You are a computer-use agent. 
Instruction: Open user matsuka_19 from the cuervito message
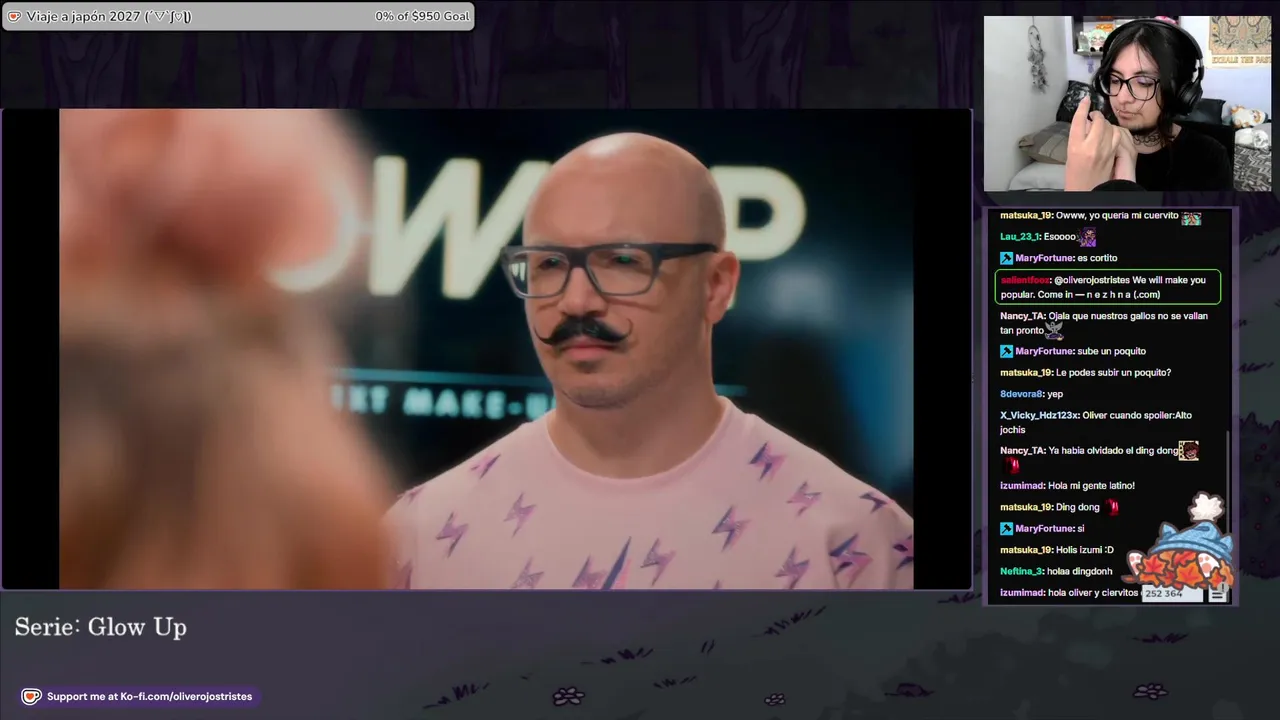pos(1026,216)
